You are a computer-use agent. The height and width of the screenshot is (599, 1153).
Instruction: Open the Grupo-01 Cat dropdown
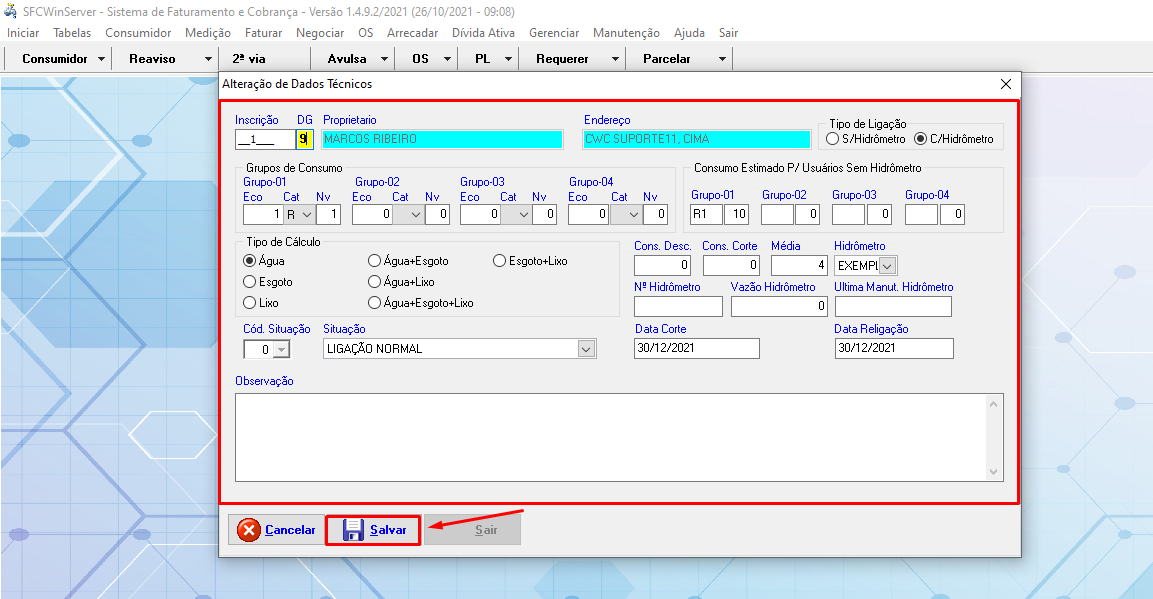307,214
